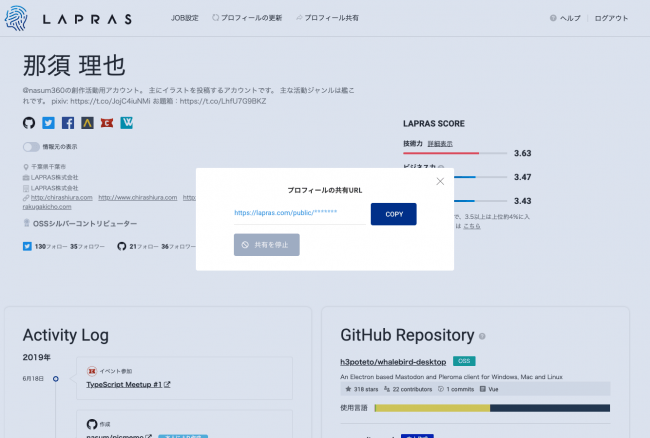
Task: Open the ヘルプ menu
Action: [x=565, y=18]
